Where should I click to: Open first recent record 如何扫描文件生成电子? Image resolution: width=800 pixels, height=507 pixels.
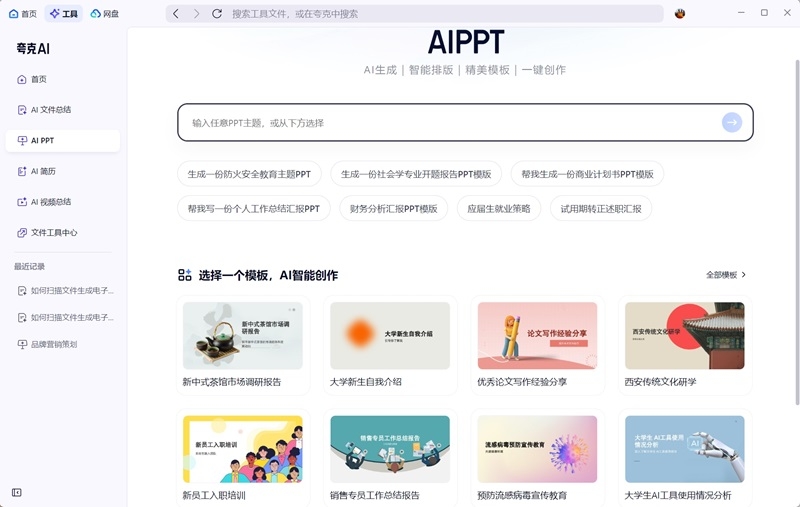pos(65,291)
